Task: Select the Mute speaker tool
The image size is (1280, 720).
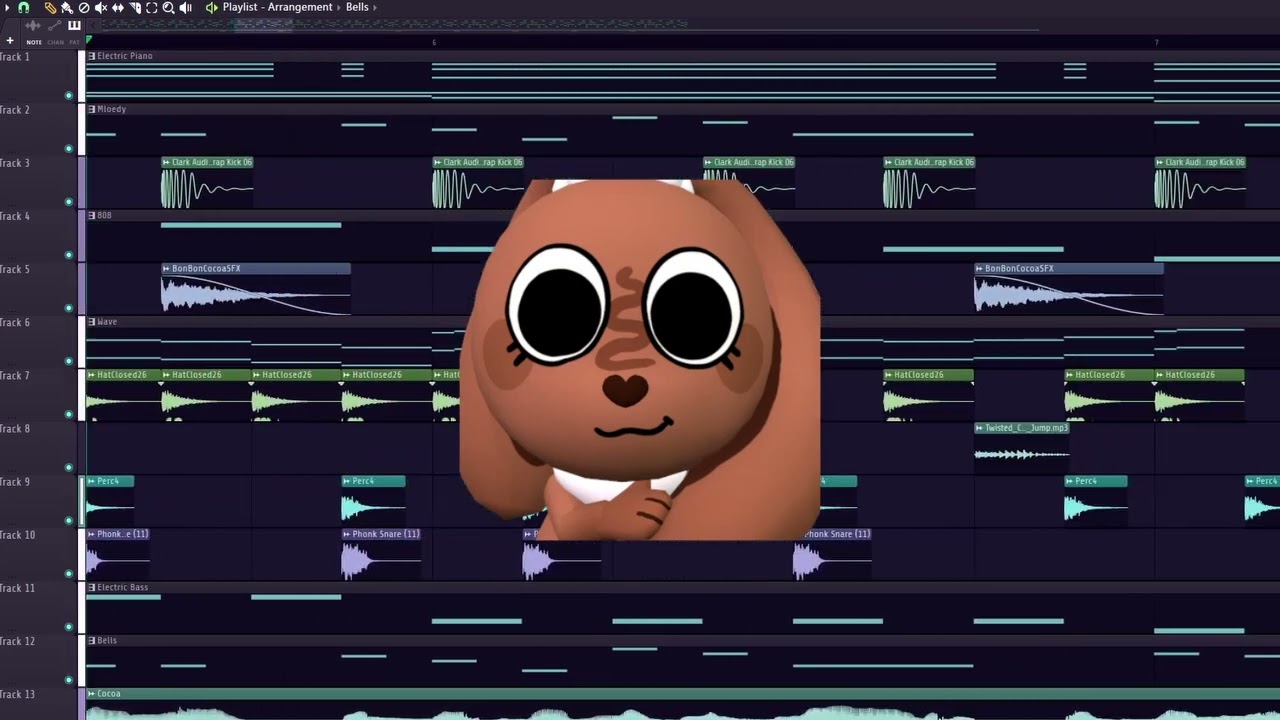Action: pos(101,8)
